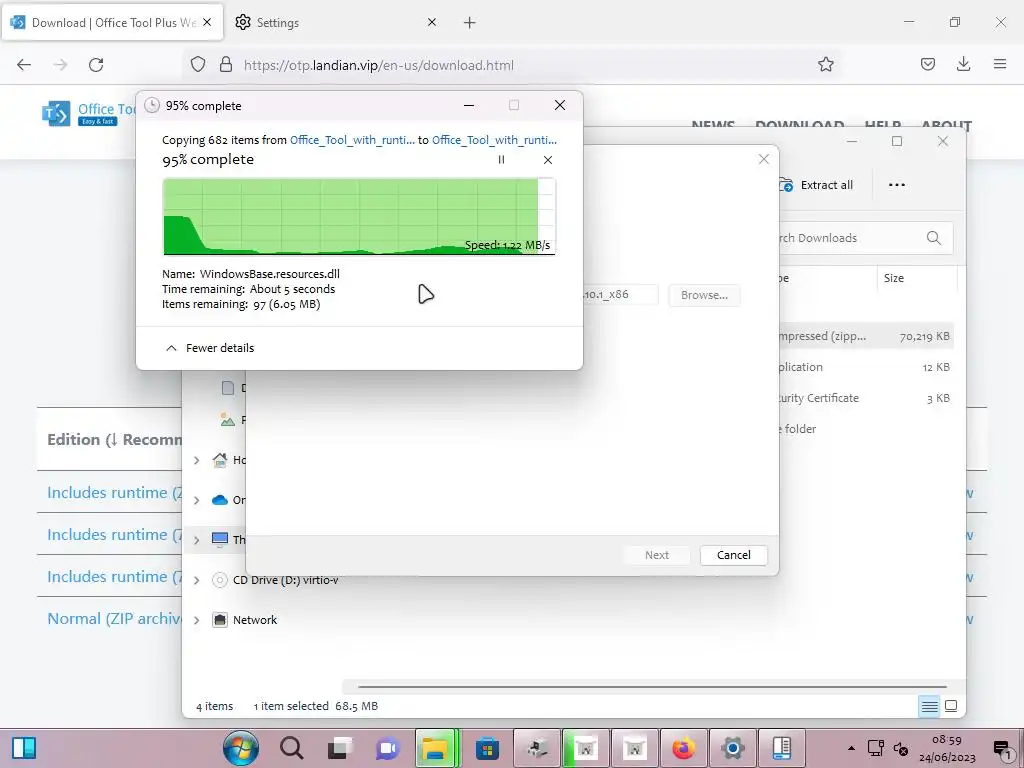Image resolution: width=1024 pixels, height=768 pixels.
Task: Open the destination Office_Tool_with_runti... folder link
Action: click(494, 140)
